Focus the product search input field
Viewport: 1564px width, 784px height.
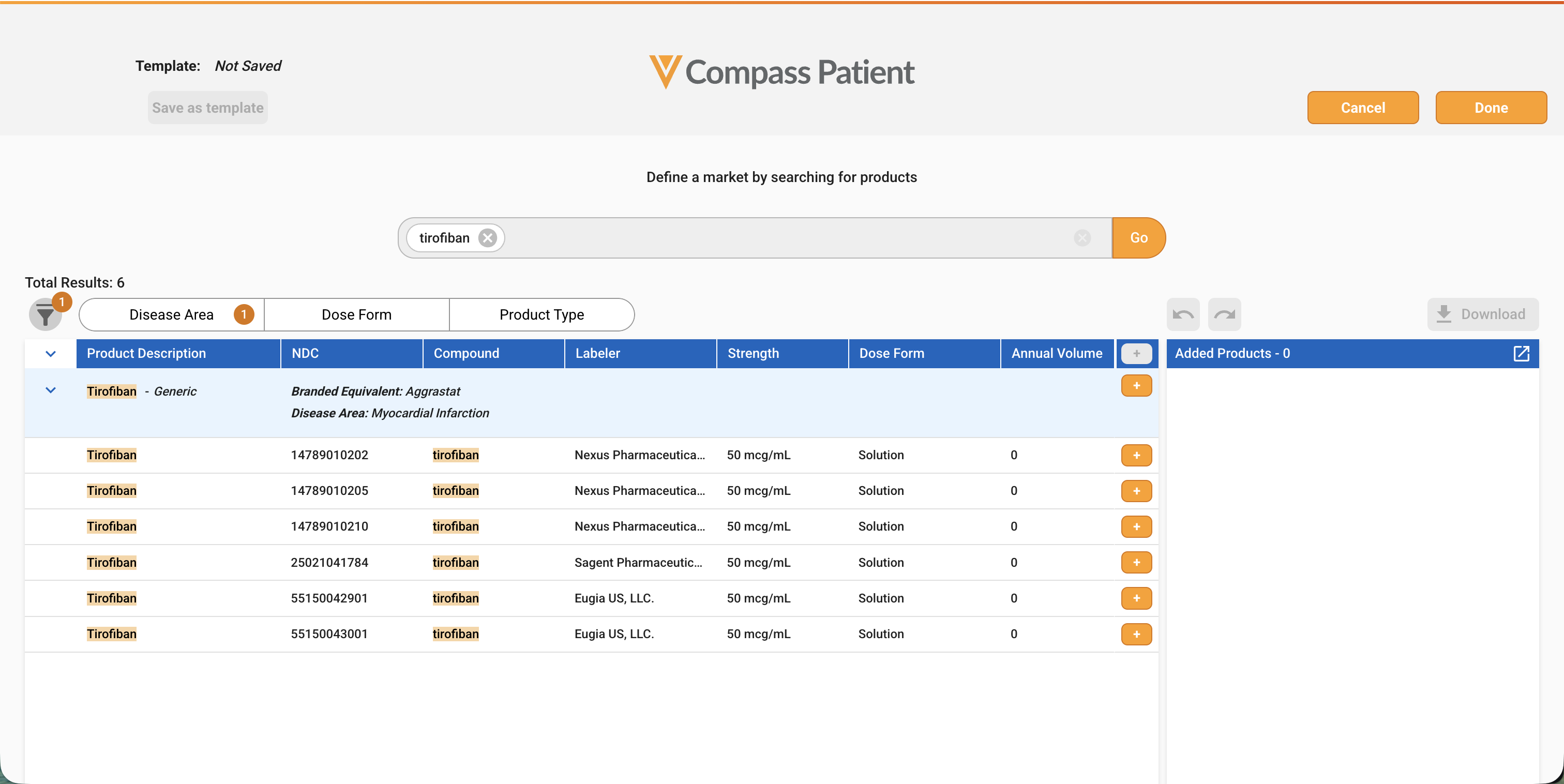(786, 238)
